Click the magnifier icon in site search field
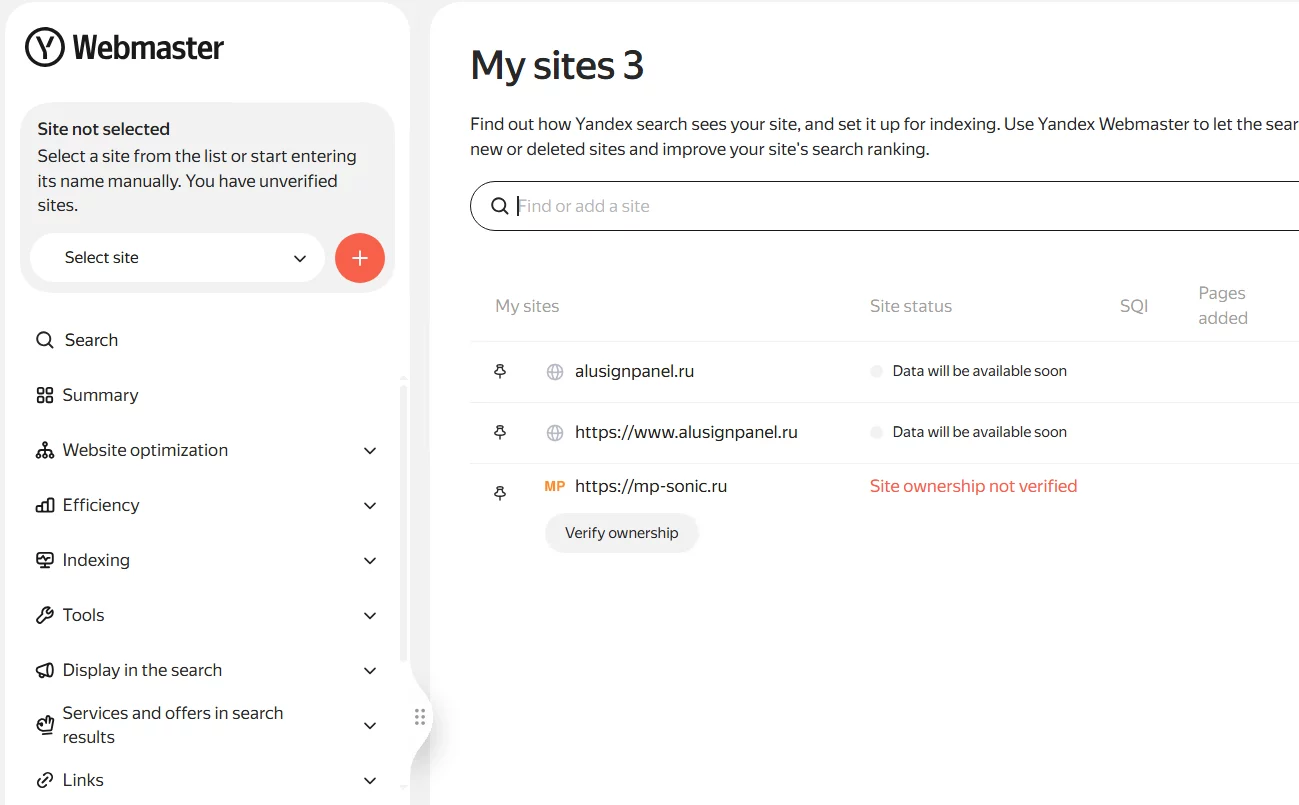This screenshot has height=805, width=1299. pos(500,206)
